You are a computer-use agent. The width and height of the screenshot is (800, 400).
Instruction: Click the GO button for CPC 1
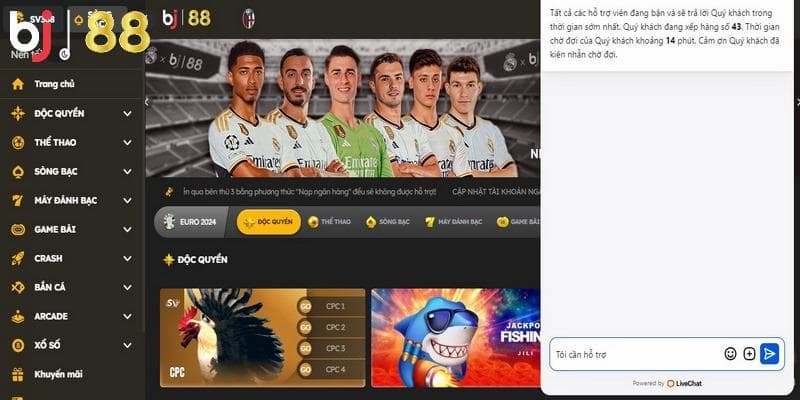[305, 307]
